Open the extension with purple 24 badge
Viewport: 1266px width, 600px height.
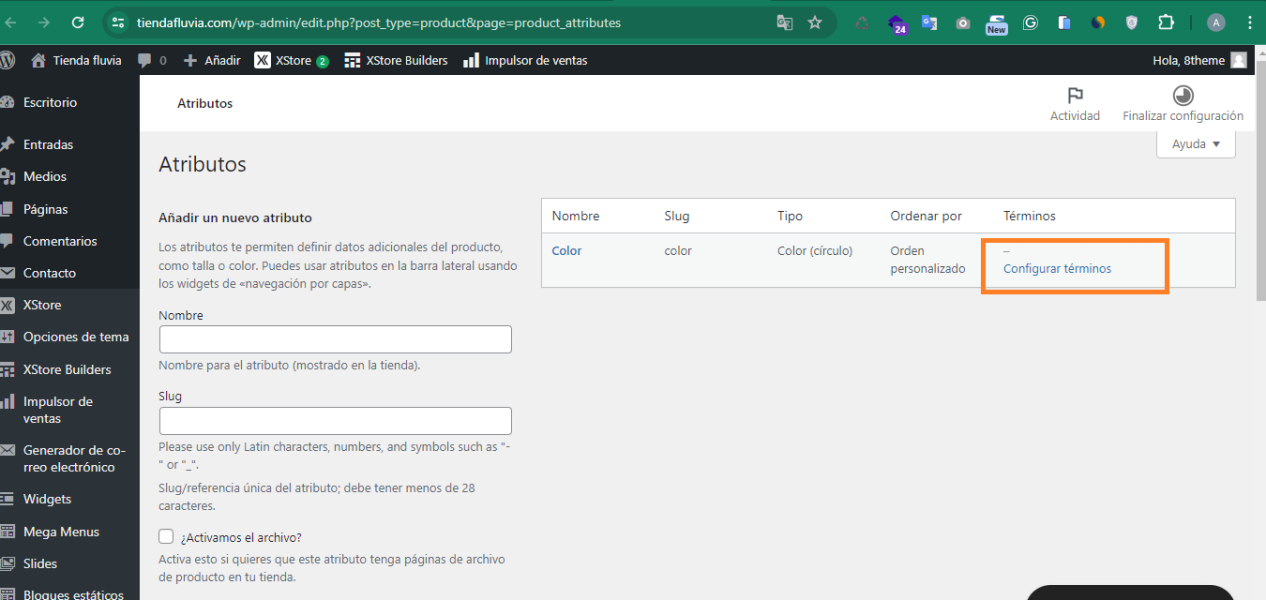(897, 23)
